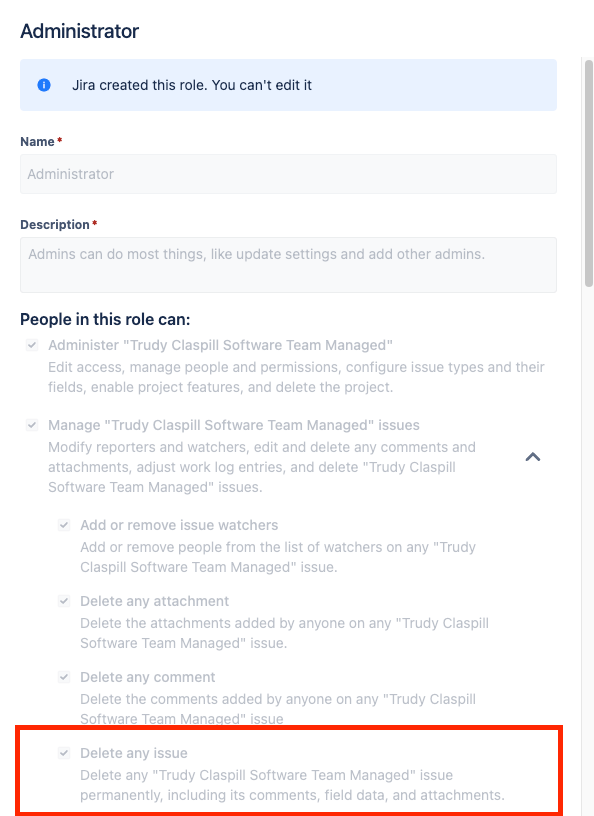Toggle the Manage issues checkbox
Viewport: 594px width, 816px height.
click(32, 425)
